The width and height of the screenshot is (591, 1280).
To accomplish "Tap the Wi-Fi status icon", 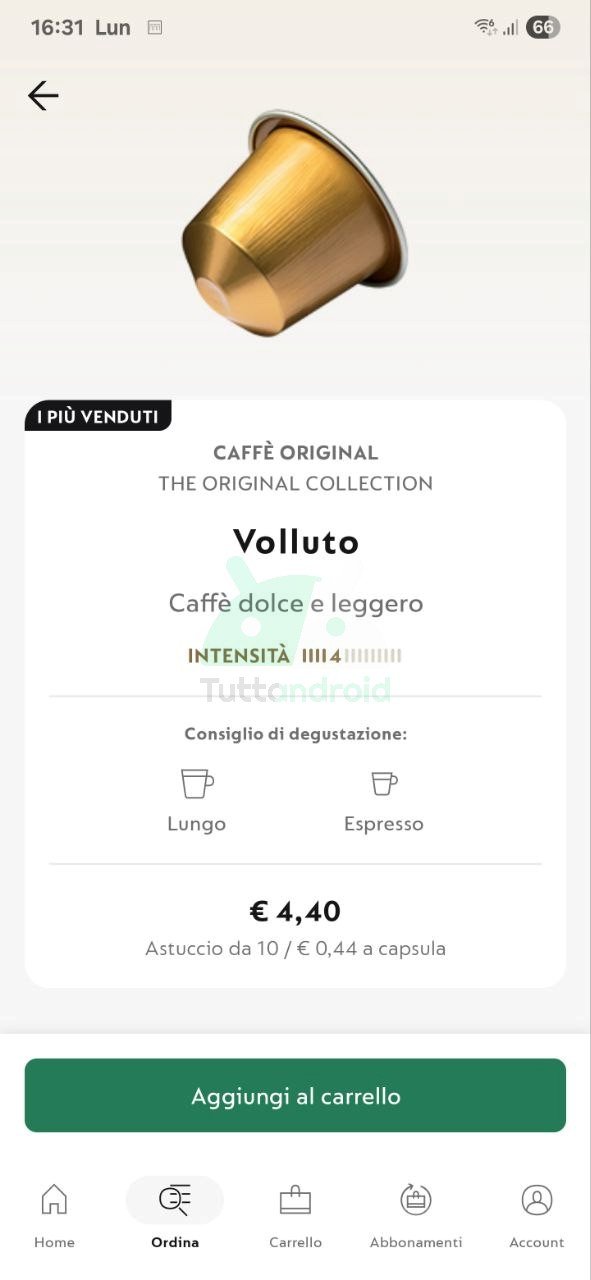I will [x=486, y=28].
